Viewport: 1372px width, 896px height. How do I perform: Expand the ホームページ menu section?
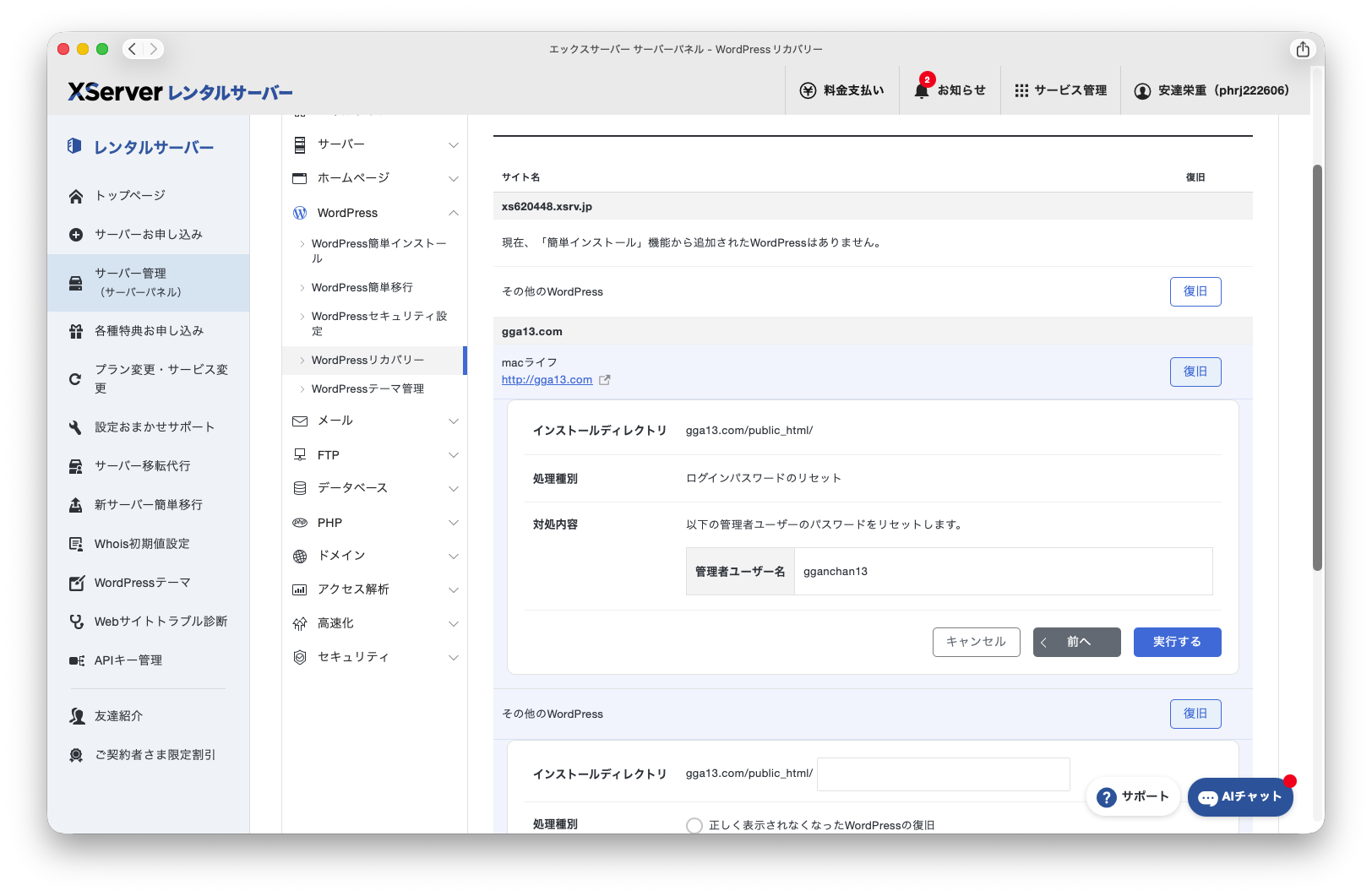tap(374, 178)
